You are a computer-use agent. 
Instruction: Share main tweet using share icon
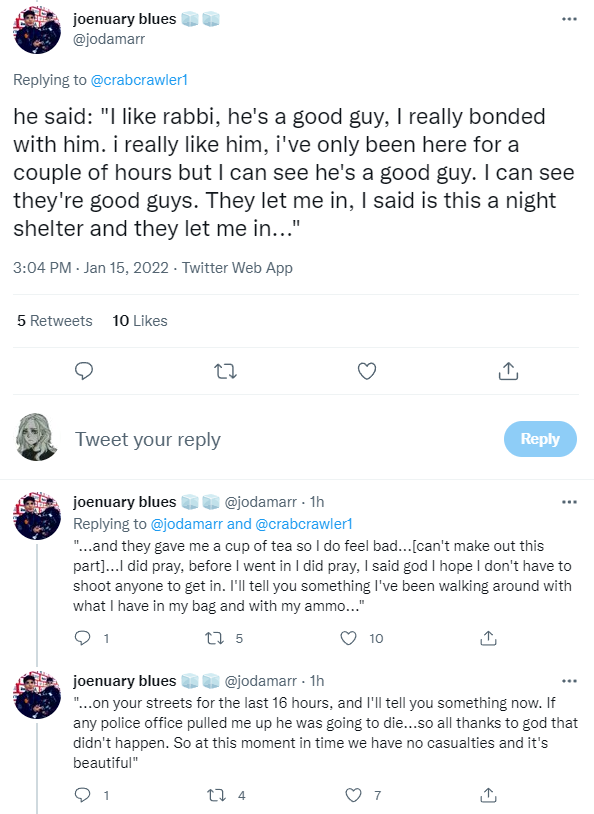point(508,371)
